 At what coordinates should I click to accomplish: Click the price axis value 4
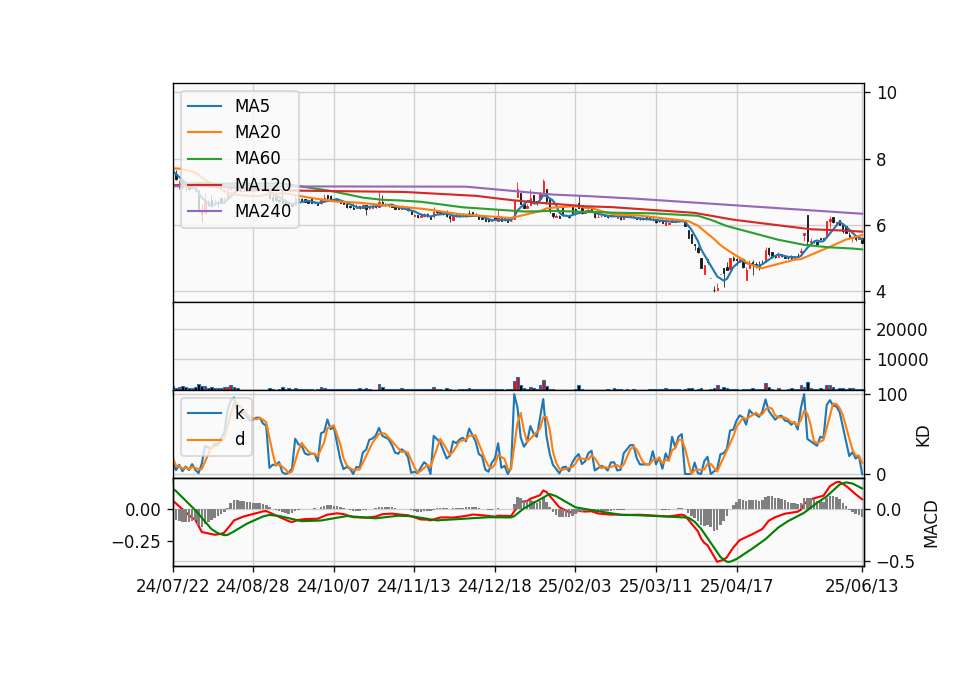882,292
